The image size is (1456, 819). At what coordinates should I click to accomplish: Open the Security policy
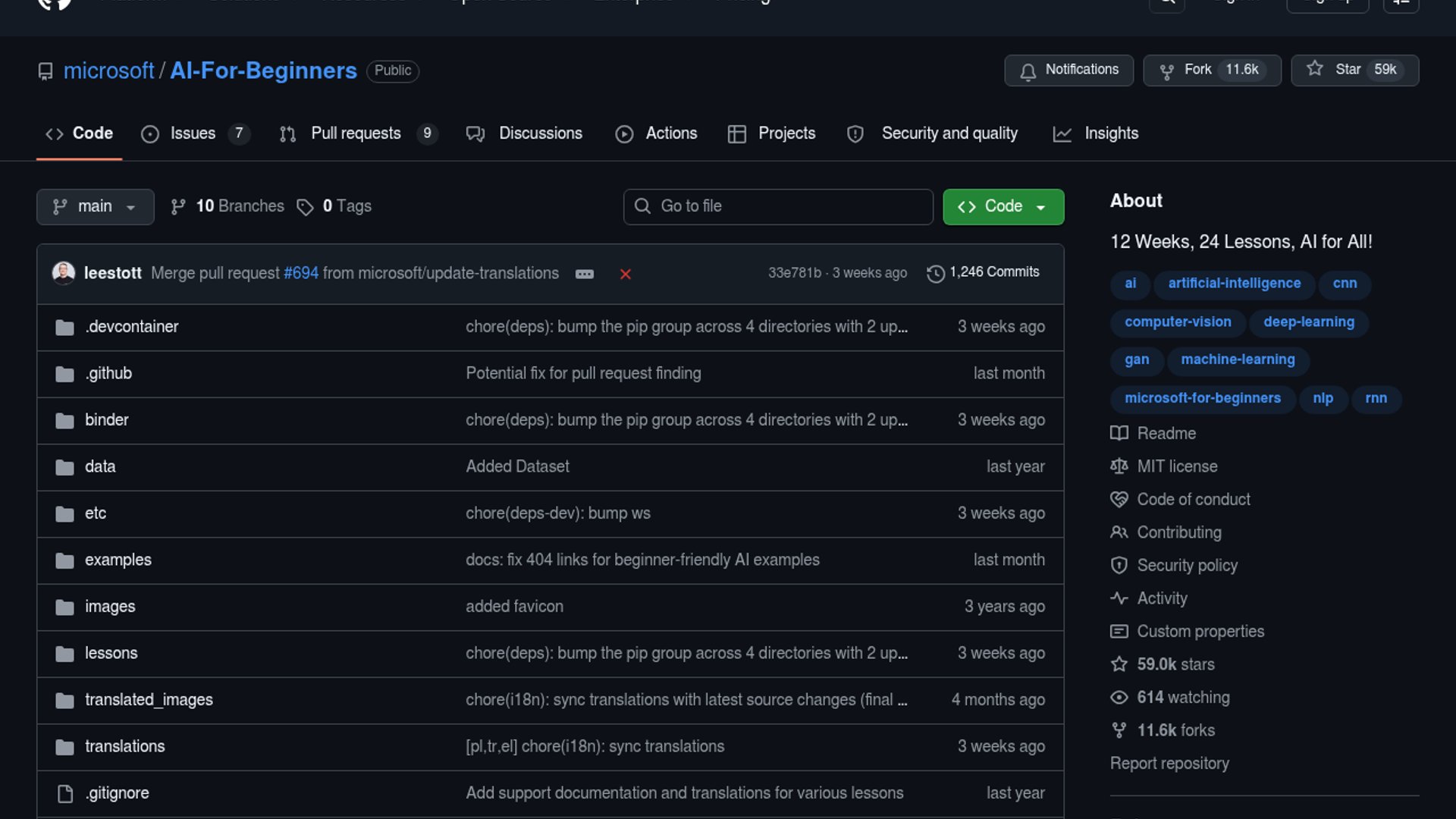pyautogui.click(x=1174, y=566)
